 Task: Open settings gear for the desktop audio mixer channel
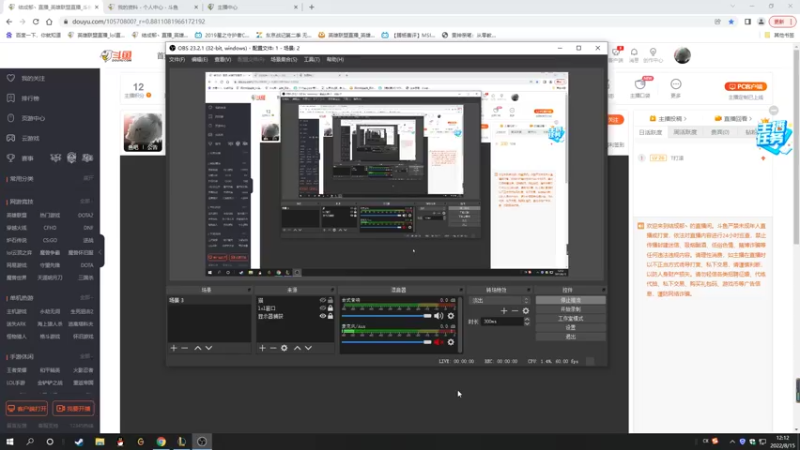451,316
